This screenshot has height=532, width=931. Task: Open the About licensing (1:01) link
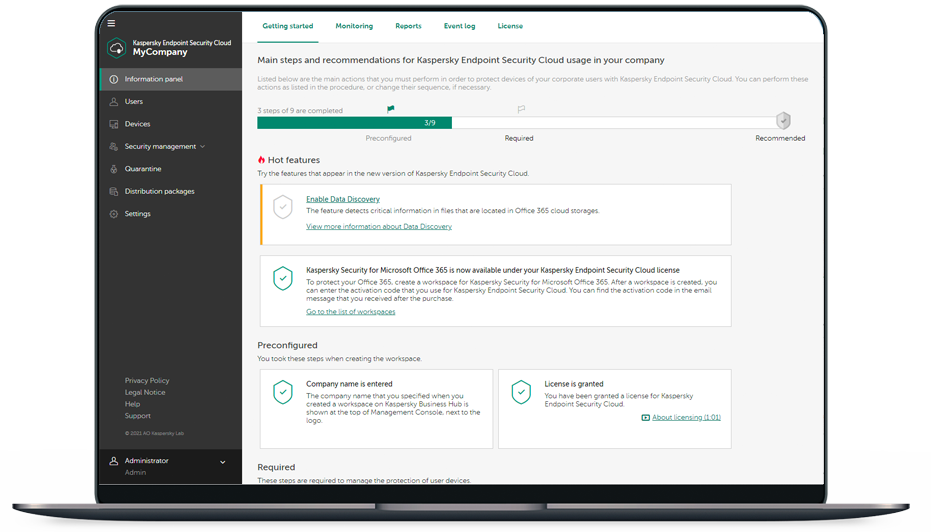click(686, 417)
